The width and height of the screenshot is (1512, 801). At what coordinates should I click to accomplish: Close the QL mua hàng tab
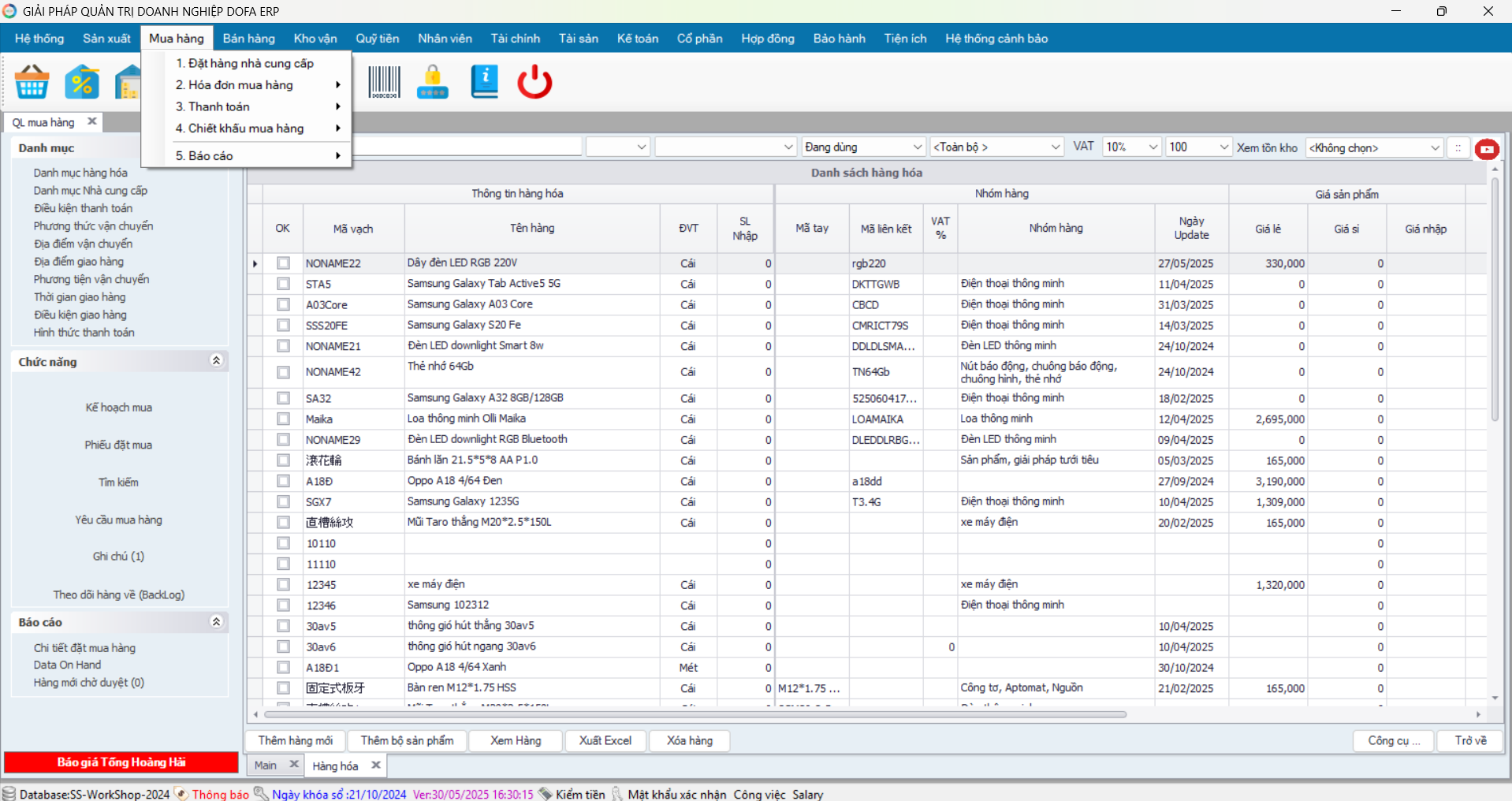click(92, 121)
